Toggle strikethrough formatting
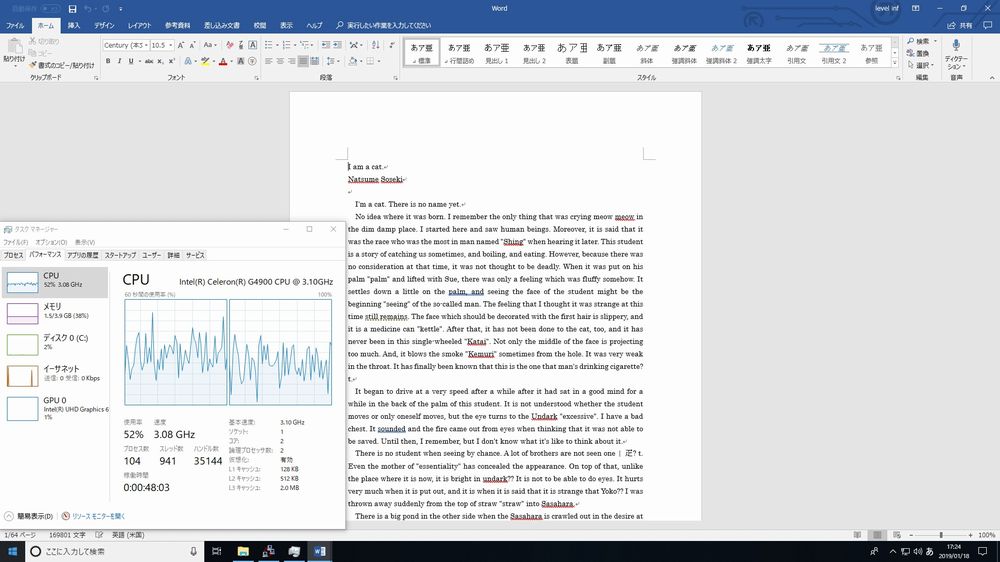Image resolution: width=1000 pixels, height=562 pixels. 150,61
